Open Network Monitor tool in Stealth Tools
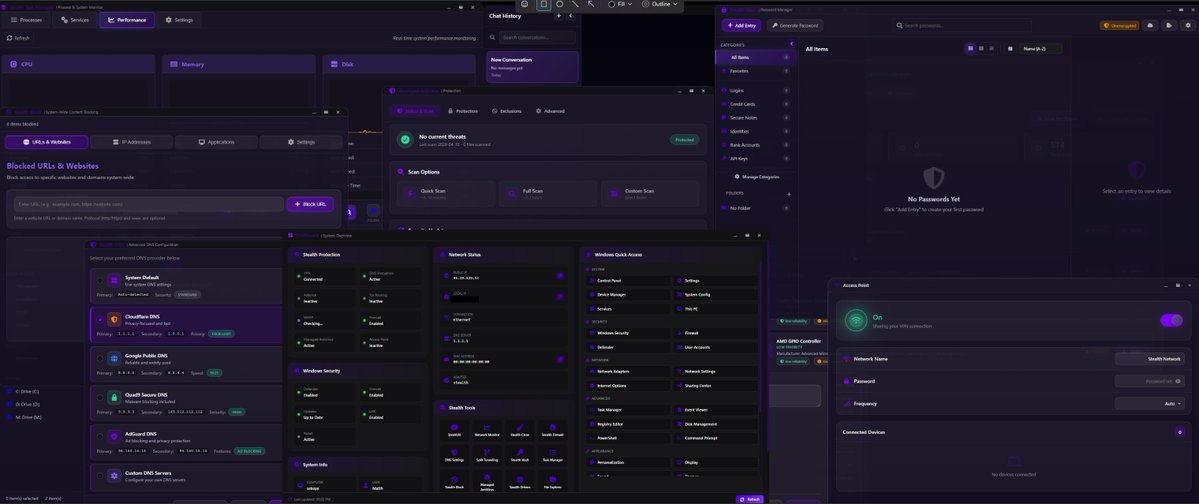 click(x=485, y=430)
